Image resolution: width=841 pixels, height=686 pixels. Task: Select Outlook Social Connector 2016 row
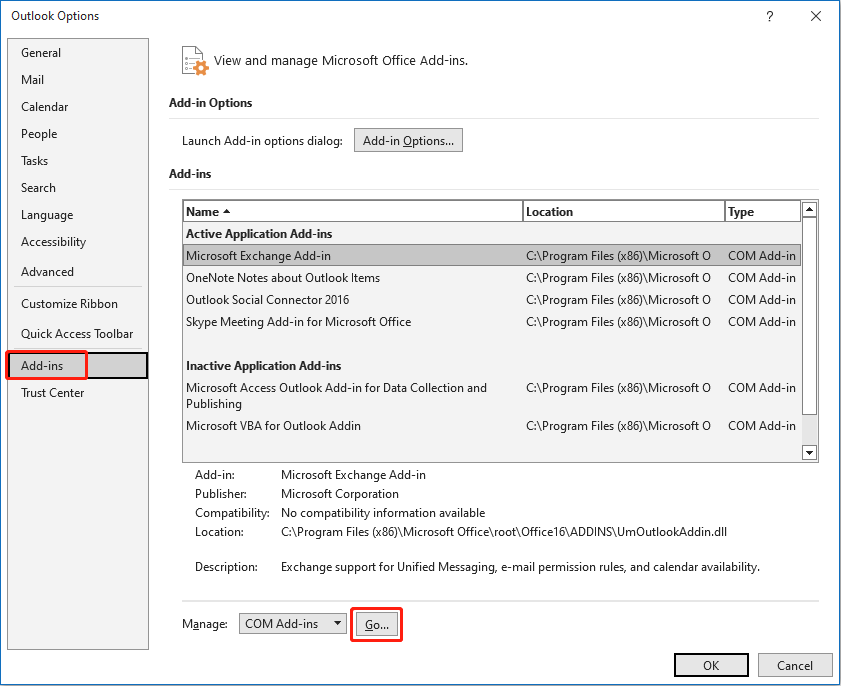[x=491, y=300]
